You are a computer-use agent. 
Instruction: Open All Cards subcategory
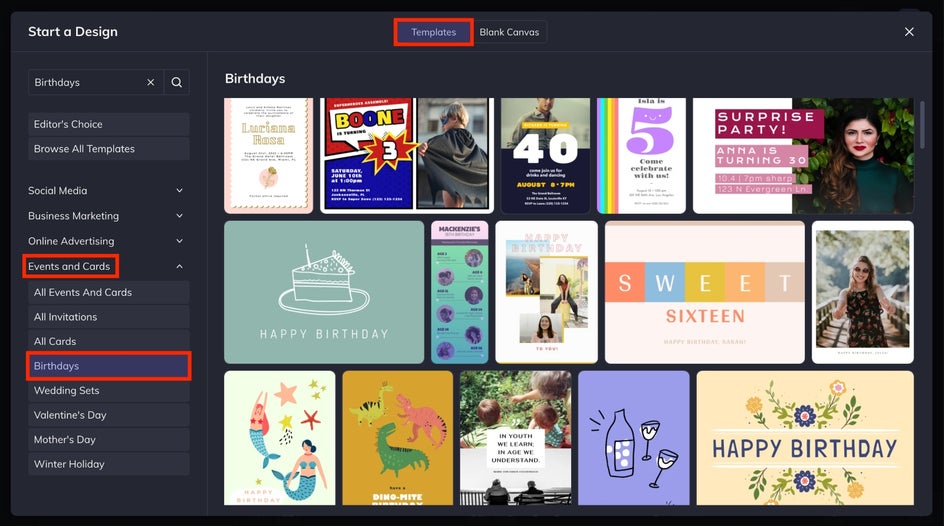coord(108,342)
